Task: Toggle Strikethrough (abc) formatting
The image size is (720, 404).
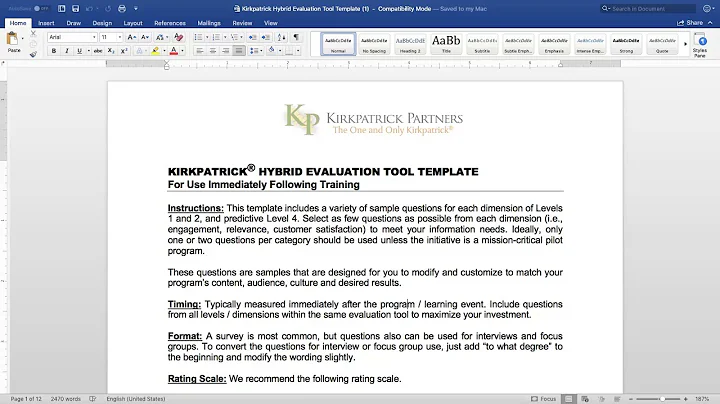Action: [x=98, y=51]
